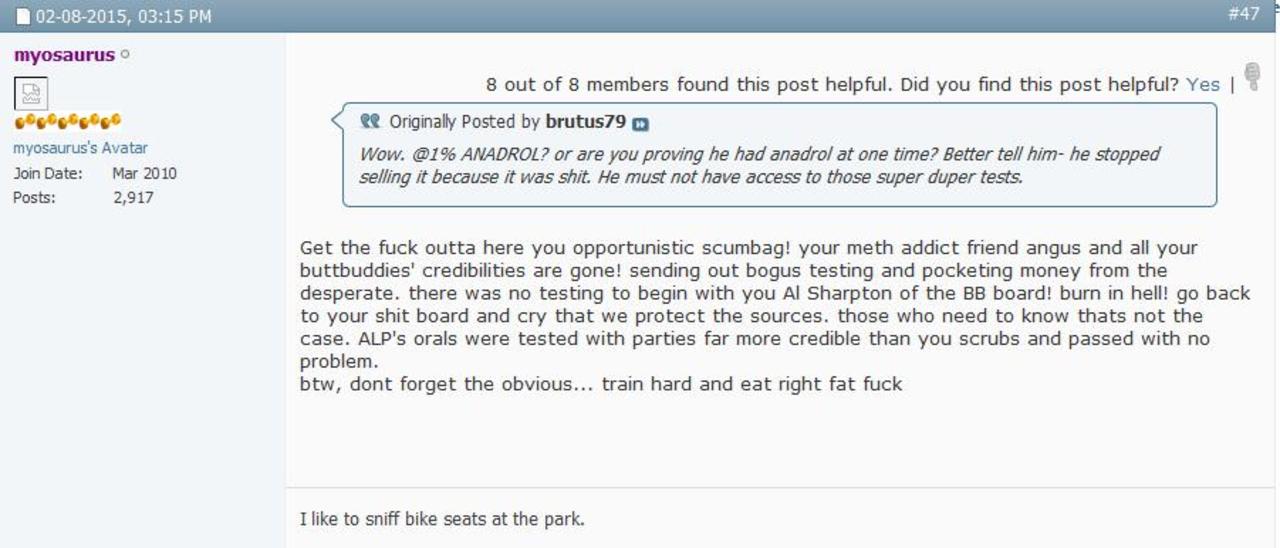Click the offline status dot beside myosaurus

[x=125, y=55]
